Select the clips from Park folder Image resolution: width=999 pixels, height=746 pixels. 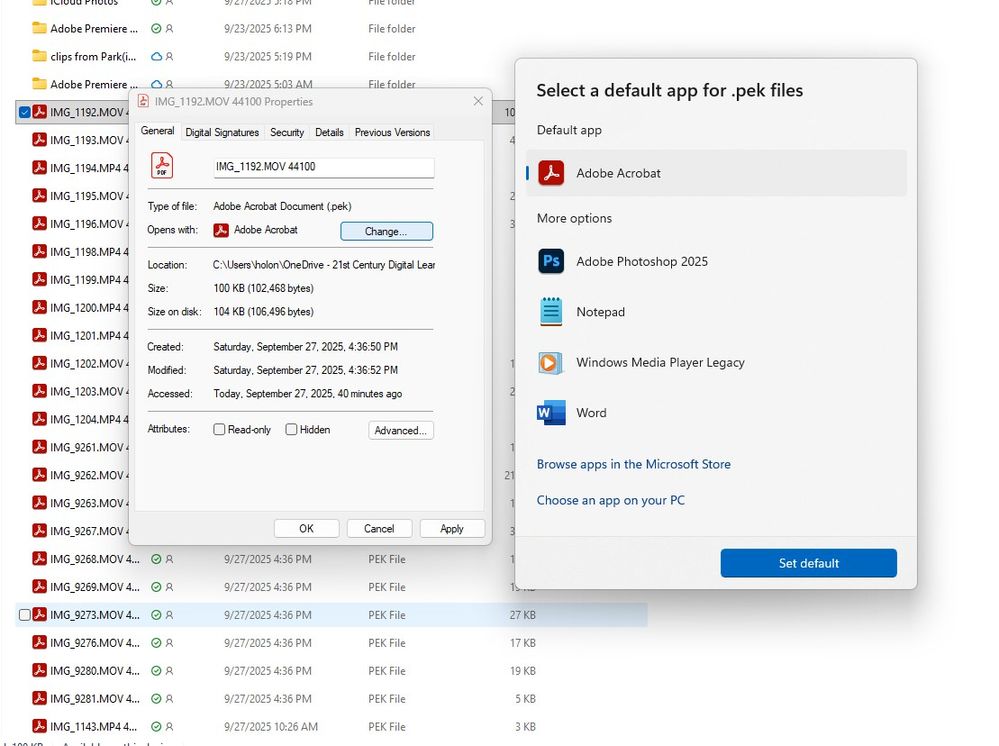coord(93,57)
